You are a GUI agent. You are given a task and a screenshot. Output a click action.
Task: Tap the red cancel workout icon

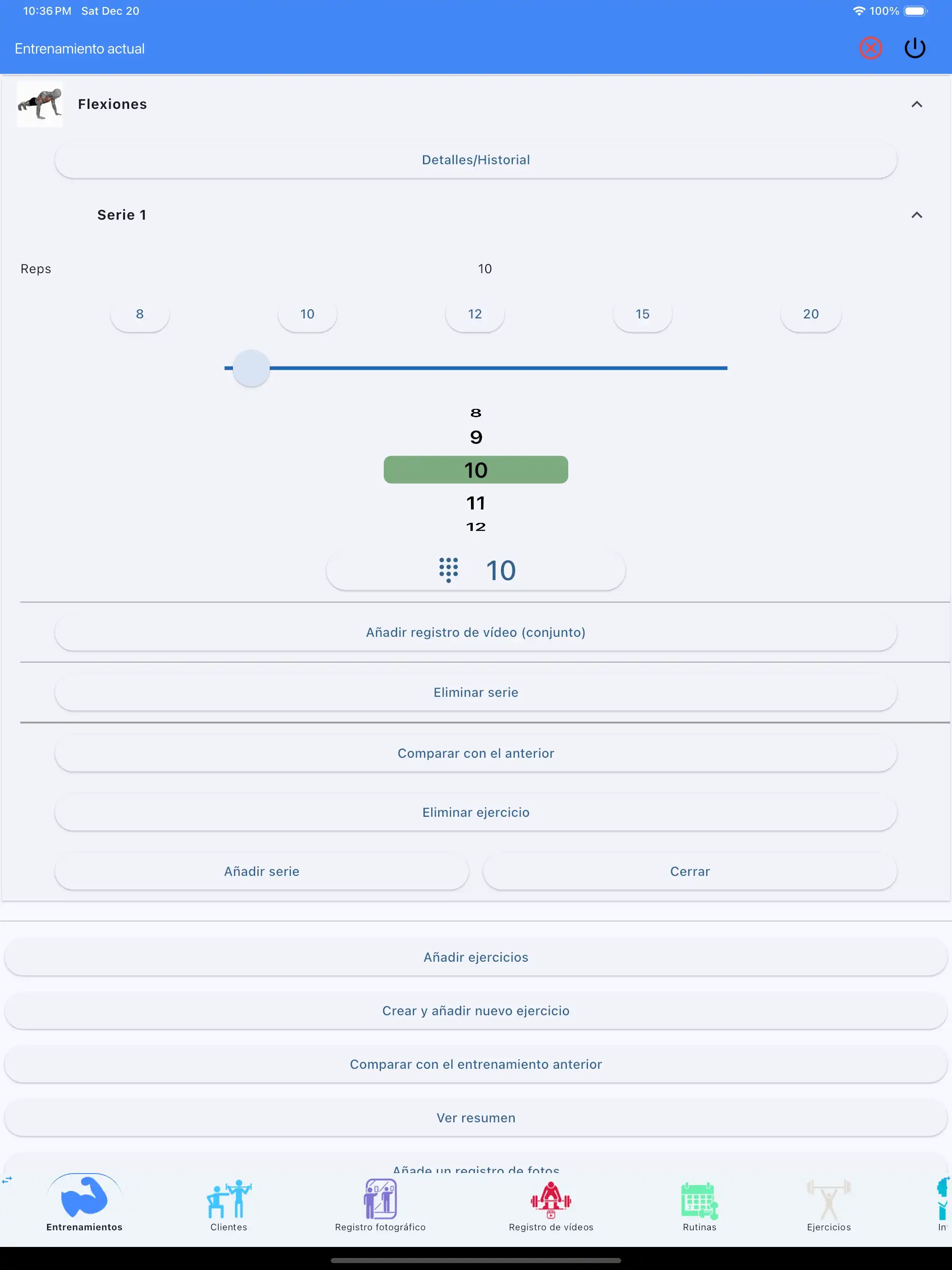[870, 48]
